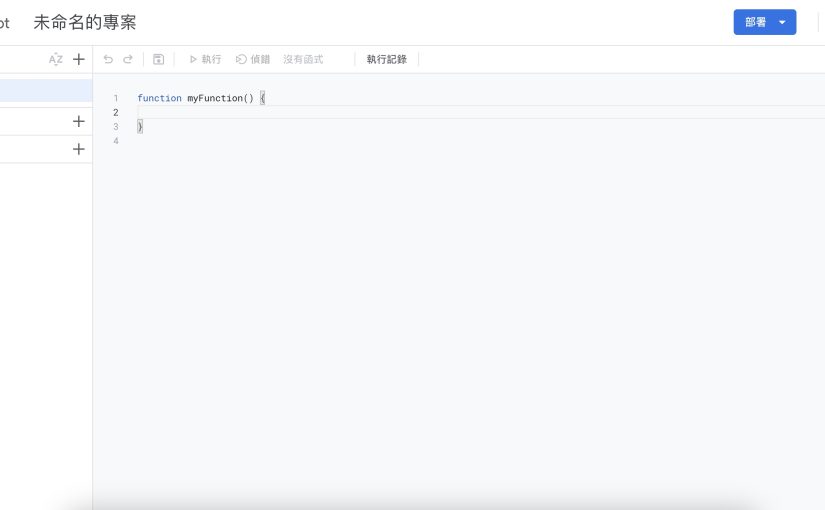
Task: Click the redo arrow in the editor toolbar
Action: 128,60
